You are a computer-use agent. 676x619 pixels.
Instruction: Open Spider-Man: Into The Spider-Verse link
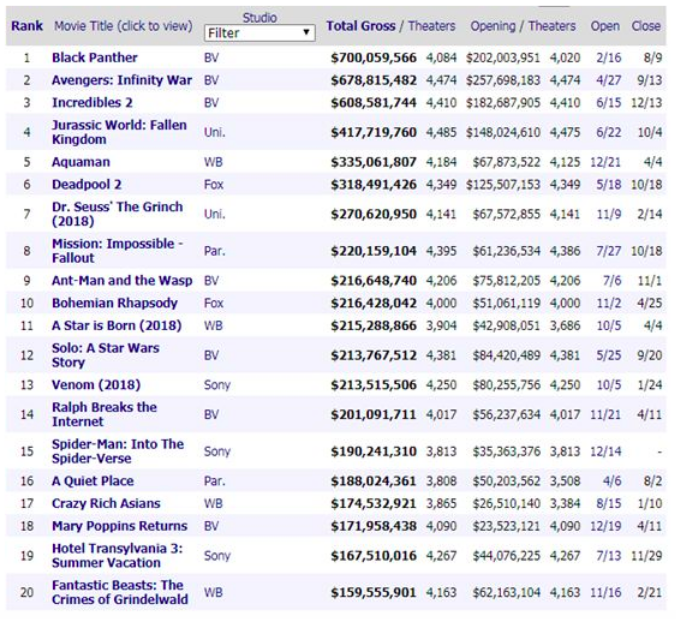coord(118,451)
